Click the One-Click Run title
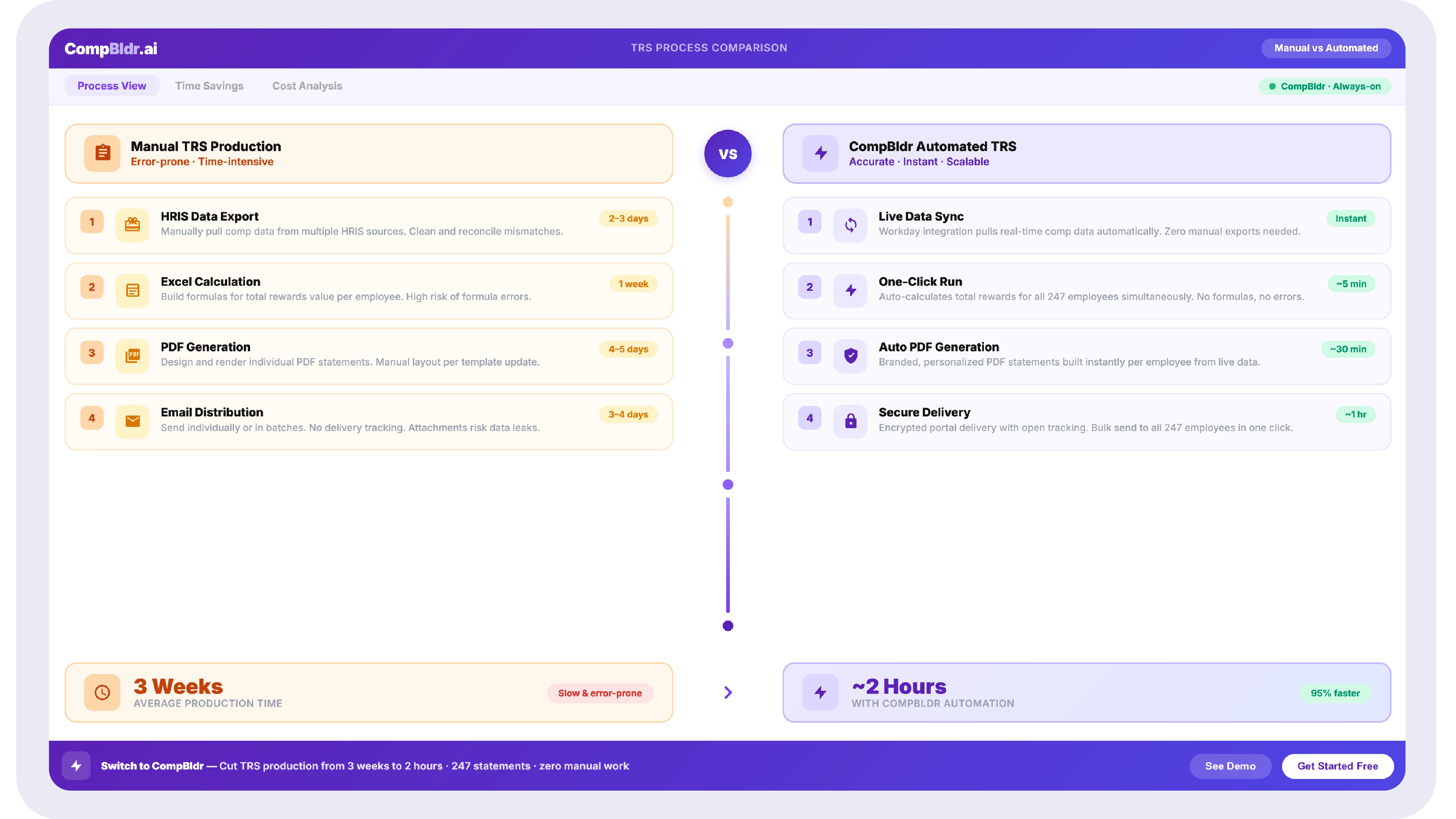 920,281
